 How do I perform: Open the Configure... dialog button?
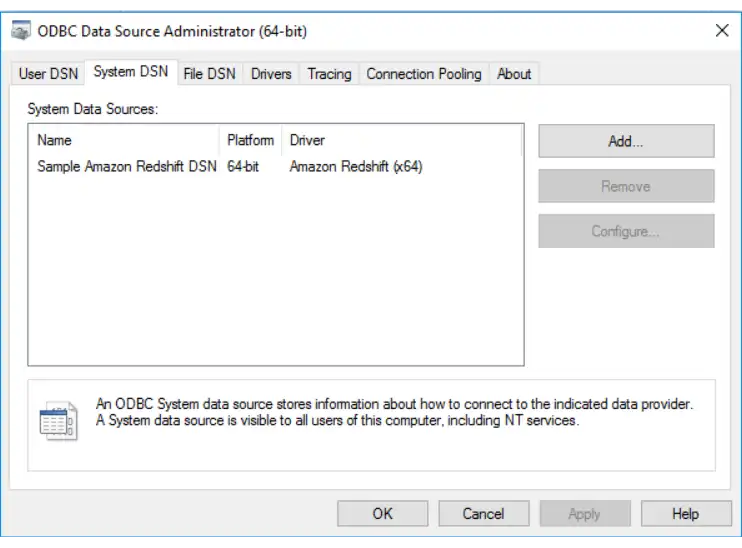click(x=626, y=231)
